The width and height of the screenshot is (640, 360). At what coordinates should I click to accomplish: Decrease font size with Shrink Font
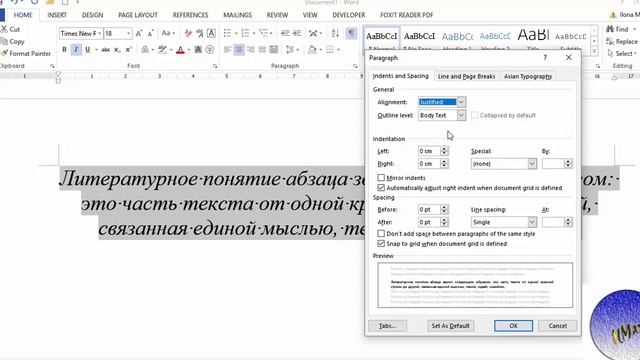click(x=150, y=33)
